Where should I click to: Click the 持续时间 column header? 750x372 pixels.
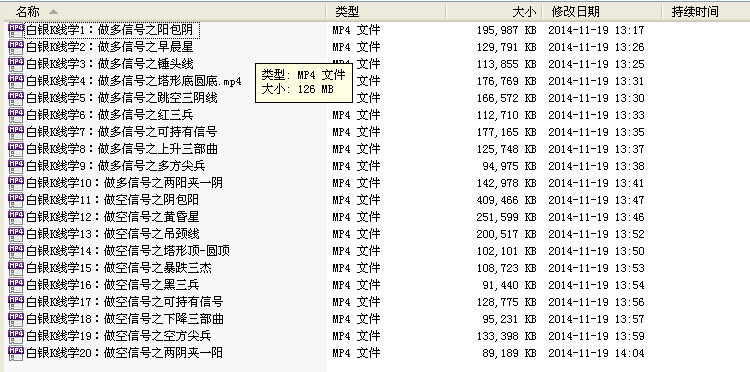click(x=706, y=11)
